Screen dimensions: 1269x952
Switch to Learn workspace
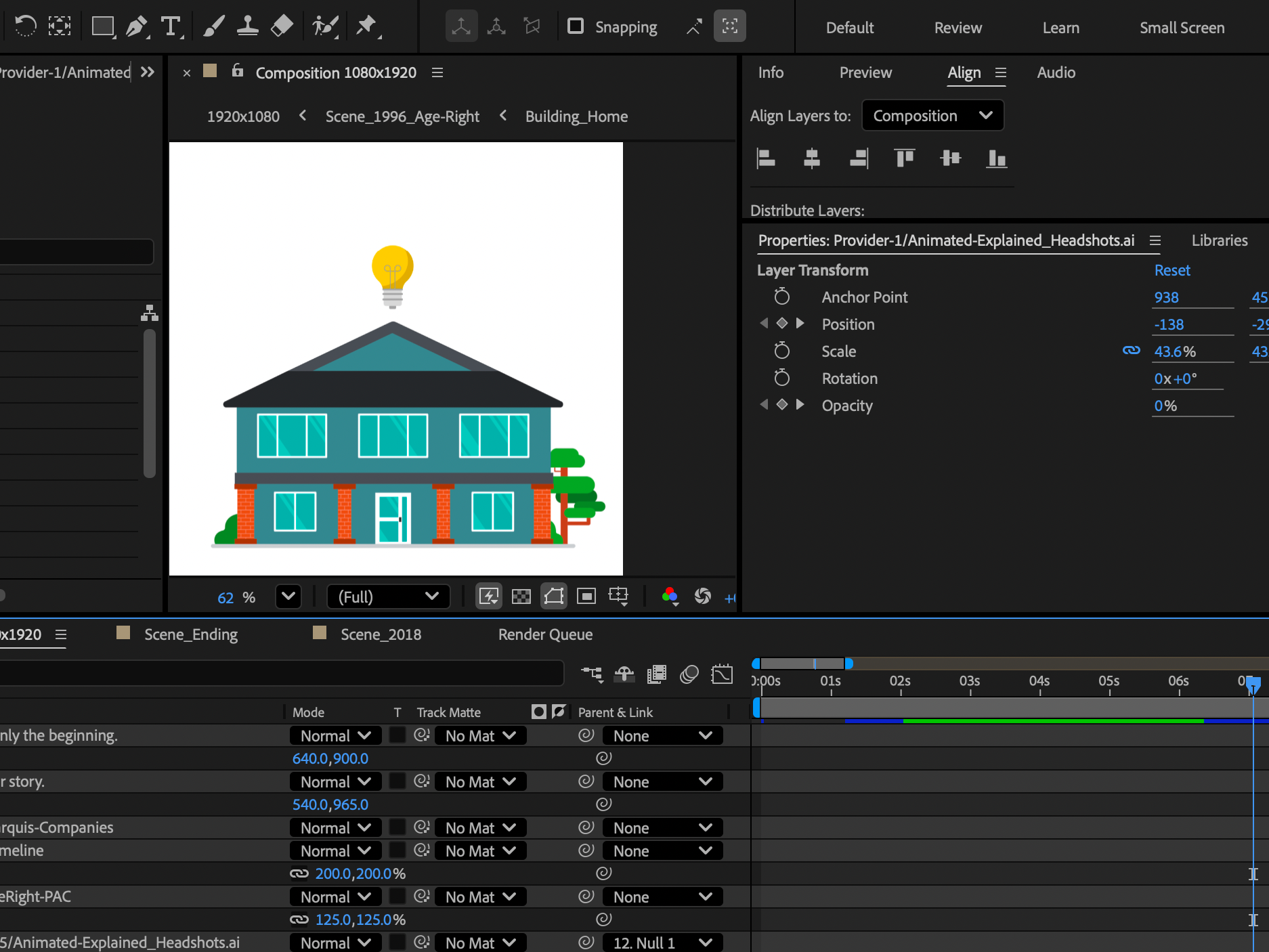pos(1060,28)
